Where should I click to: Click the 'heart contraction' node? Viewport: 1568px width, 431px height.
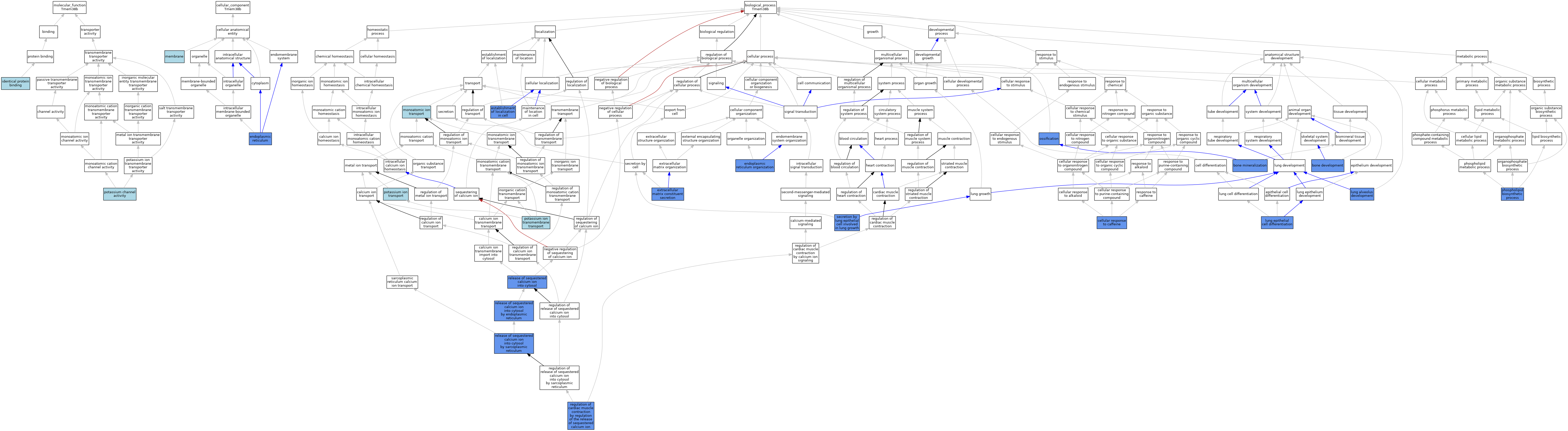pyautogui.click(x=880, y=165)
